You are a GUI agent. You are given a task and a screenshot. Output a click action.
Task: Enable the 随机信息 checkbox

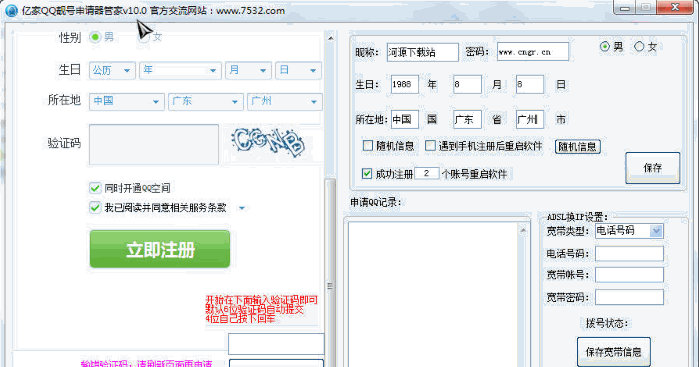pyautogui.click(x=368, y=146)
